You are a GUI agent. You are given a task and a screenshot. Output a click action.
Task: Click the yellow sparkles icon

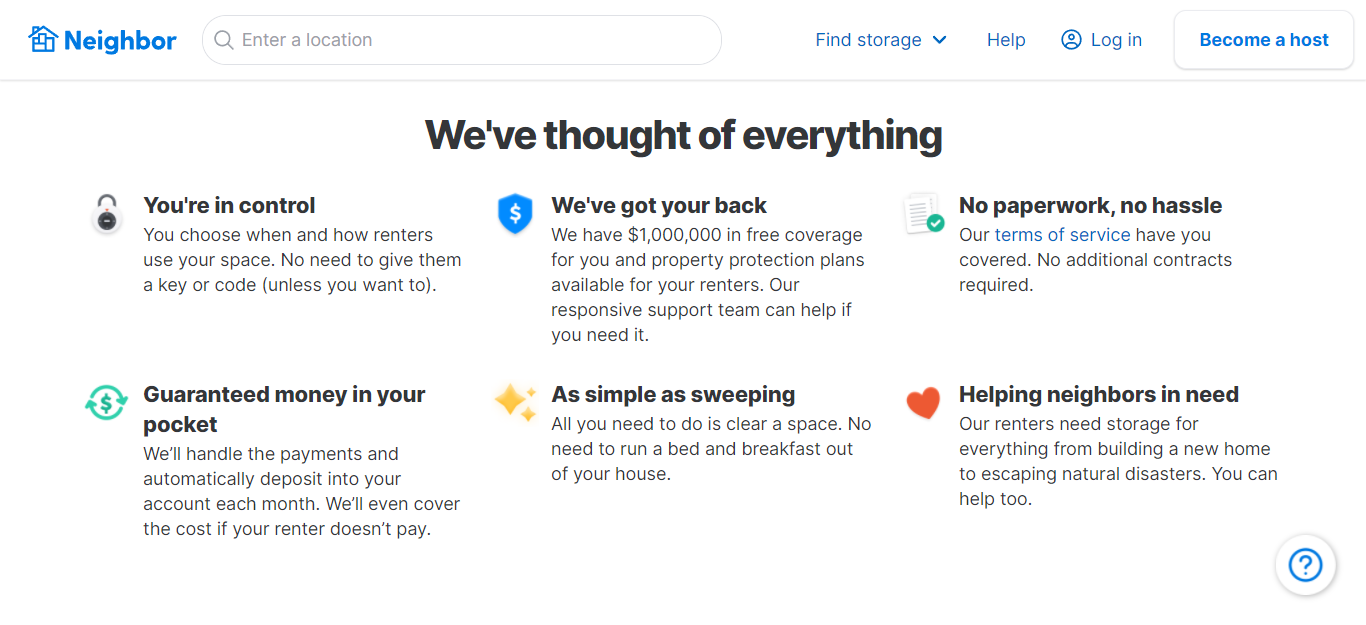(515, 402)
